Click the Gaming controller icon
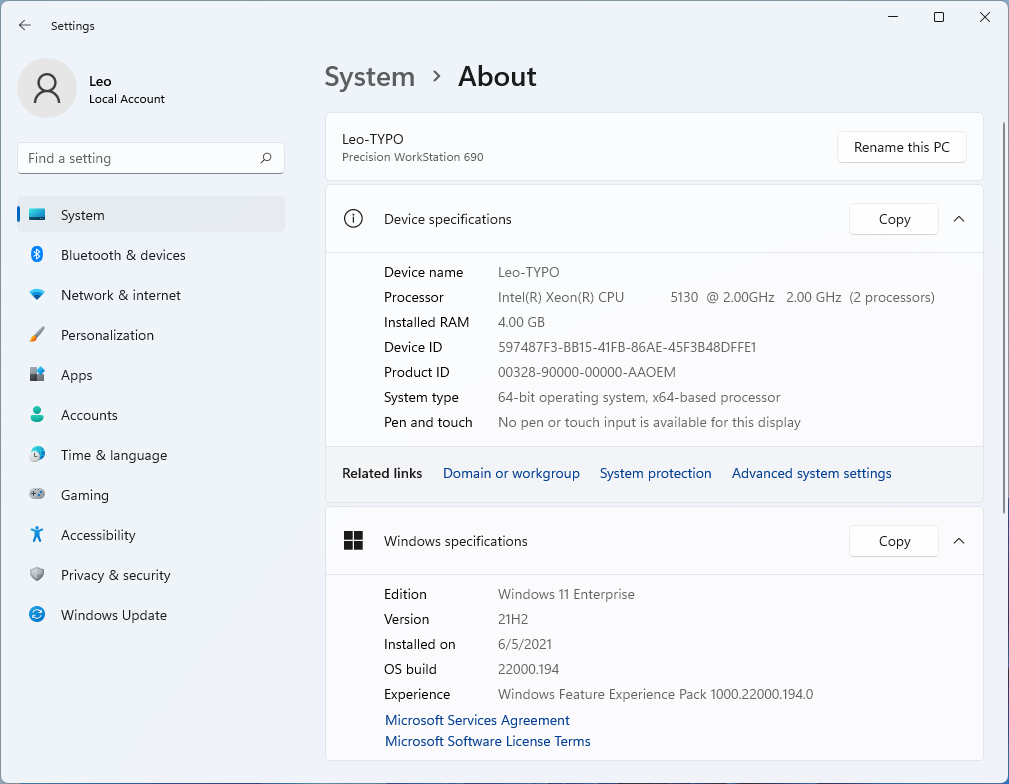Image resolution: width=1009 pixels, height=784 pixels. click(37, 494)
